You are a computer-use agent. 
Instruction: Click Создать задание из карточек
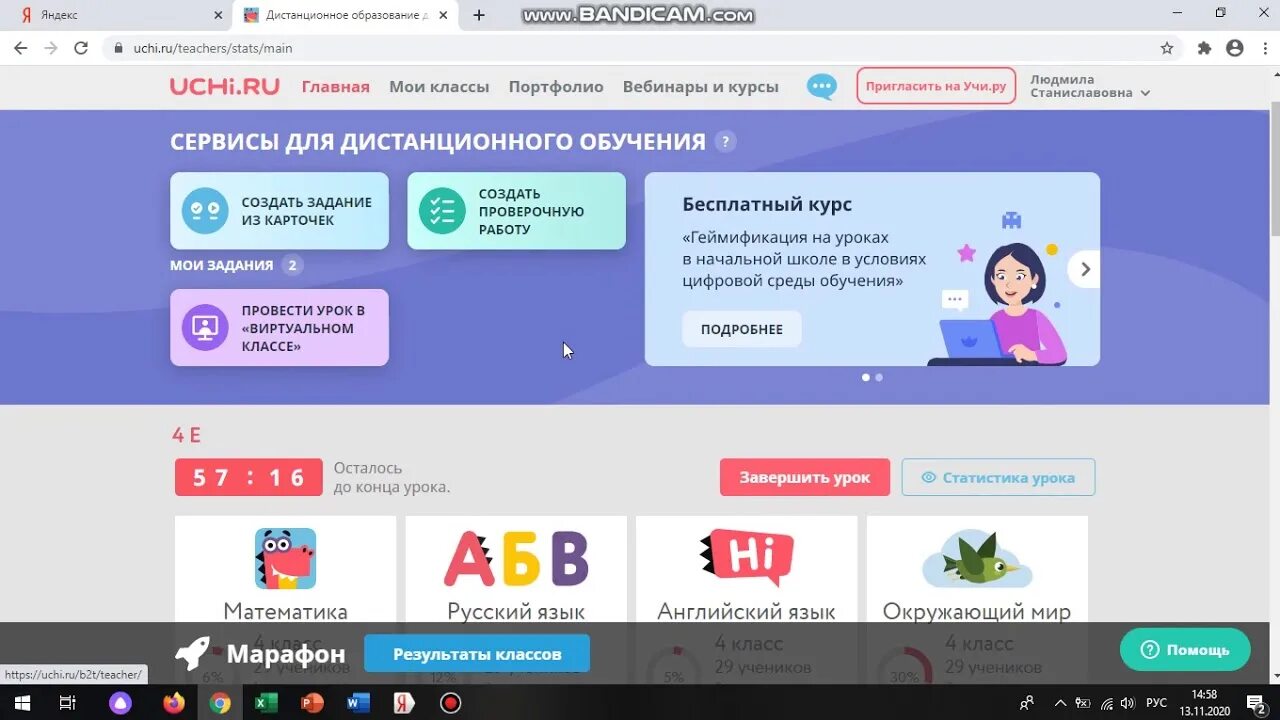[x=279, y=211]
